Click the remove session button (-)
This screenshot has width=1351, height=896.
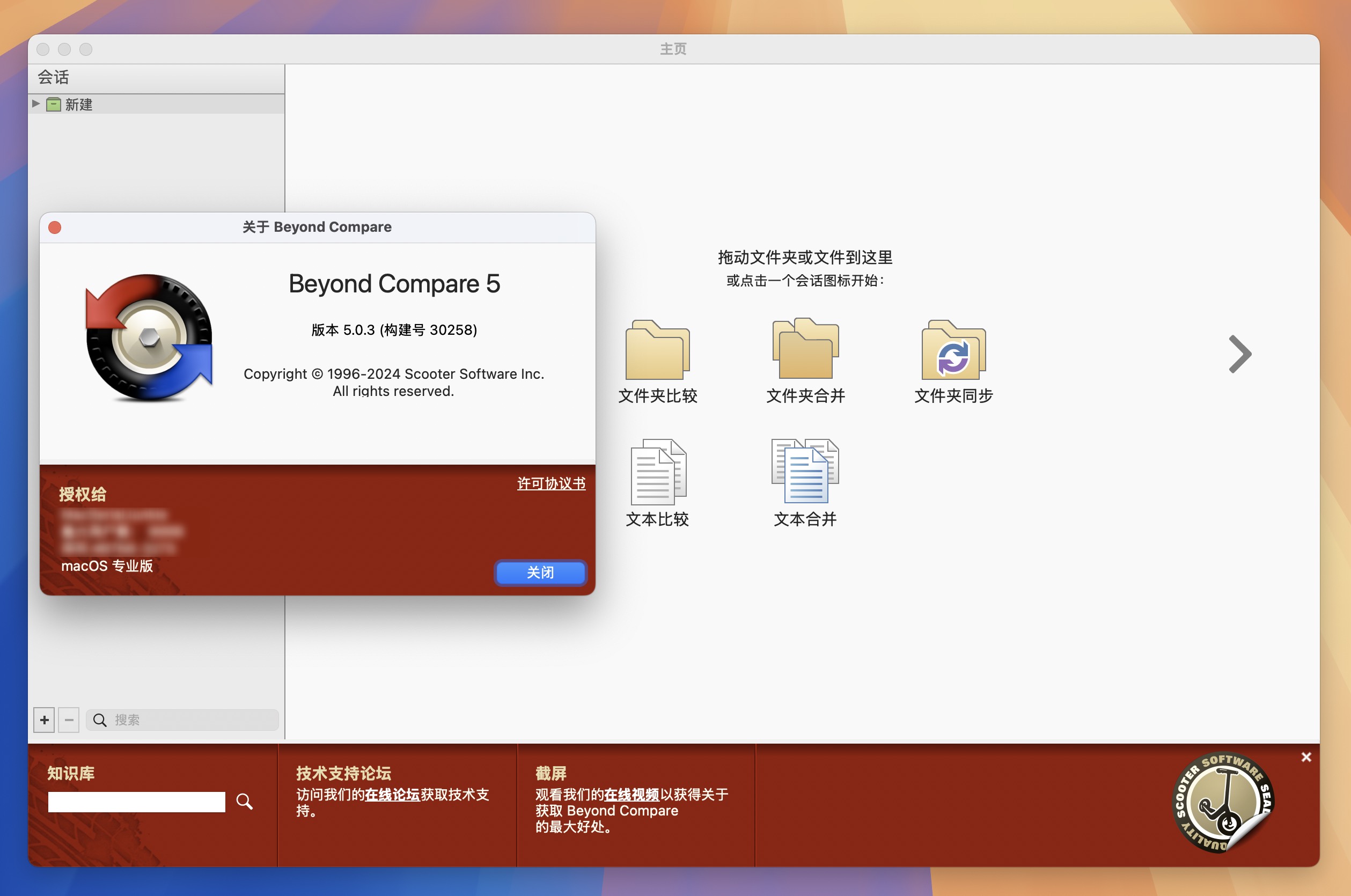68,718
